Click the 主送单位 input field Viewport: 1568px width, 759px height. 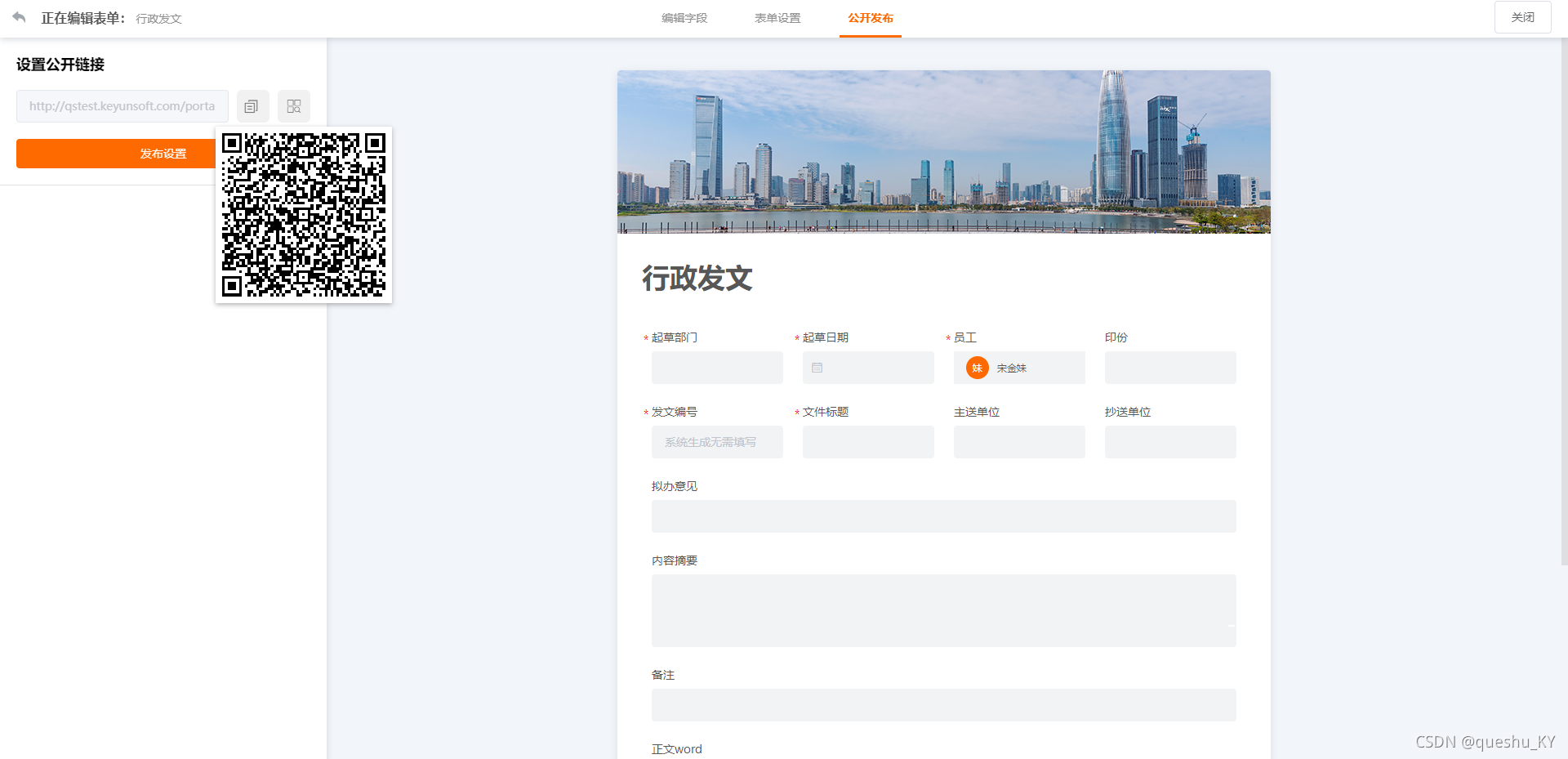(x=1018, y=442)
